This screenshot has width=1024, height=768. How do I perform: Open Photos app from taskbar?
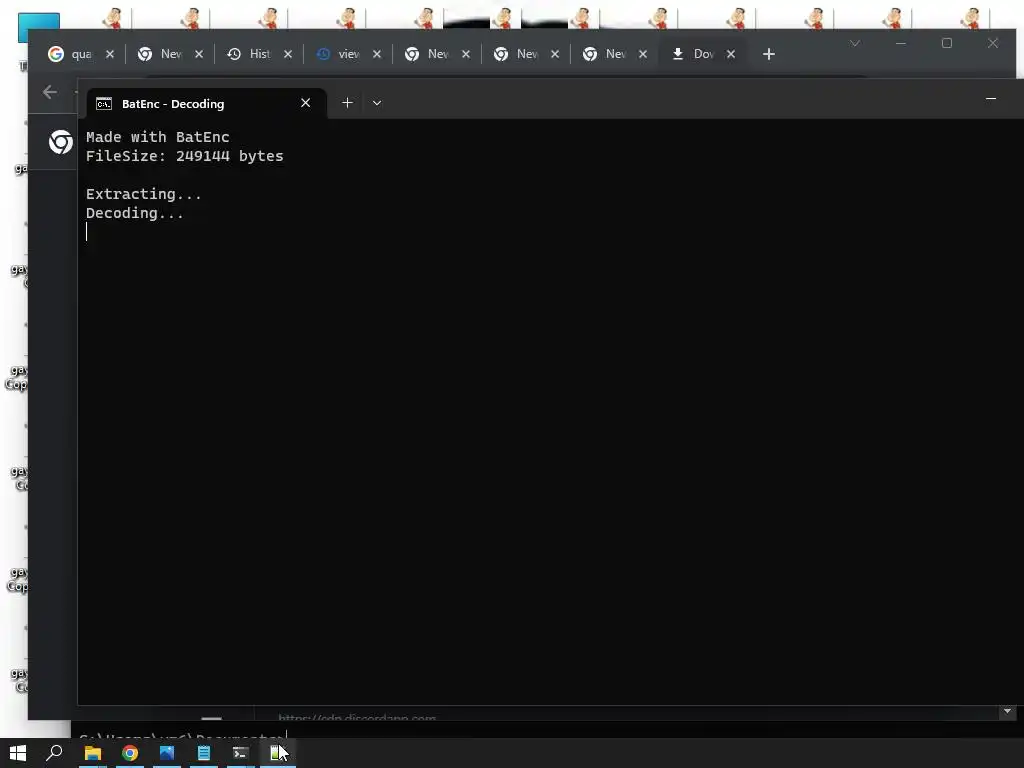pyautogui.click(x=167, y=754)
